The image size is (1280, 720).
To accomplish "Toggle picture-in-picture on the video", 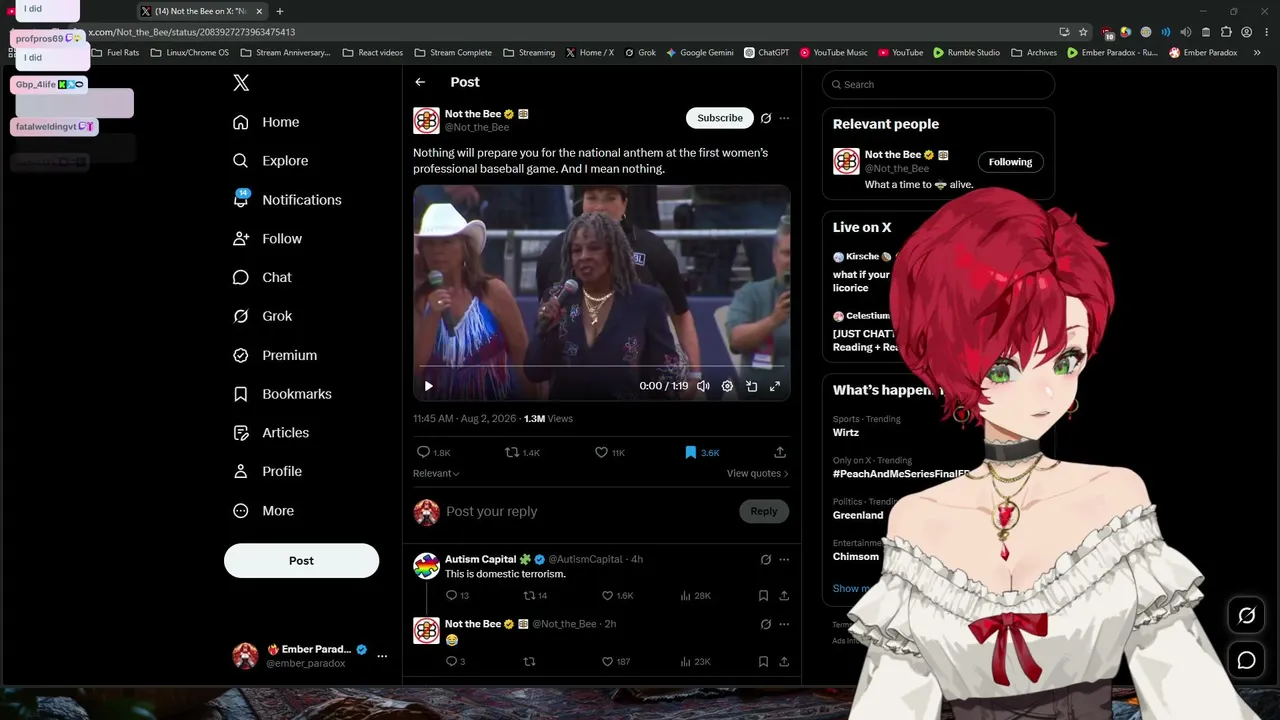I will [751, 386].
